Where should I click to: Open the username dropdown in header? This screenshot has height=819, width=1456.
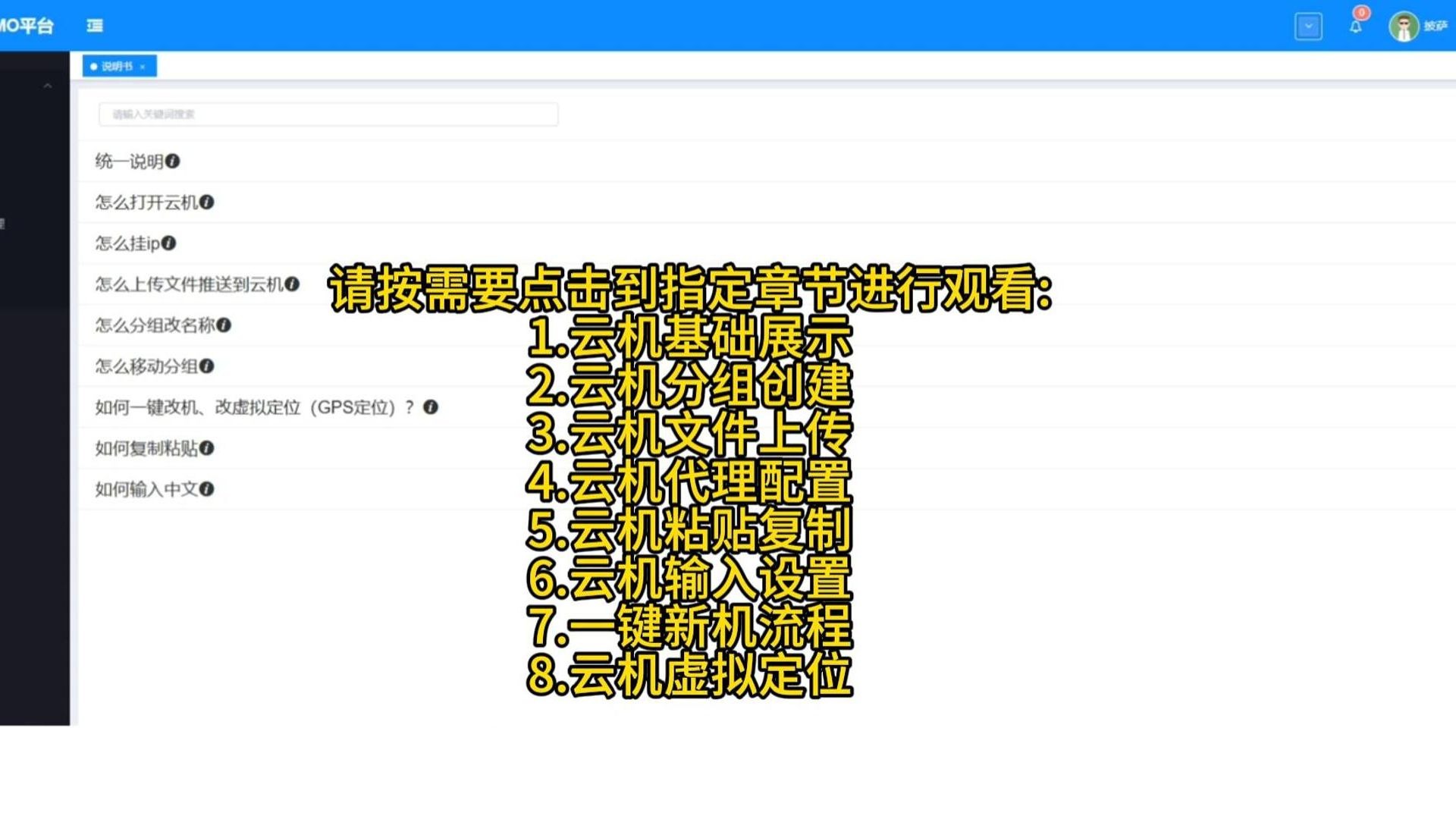1435,27
